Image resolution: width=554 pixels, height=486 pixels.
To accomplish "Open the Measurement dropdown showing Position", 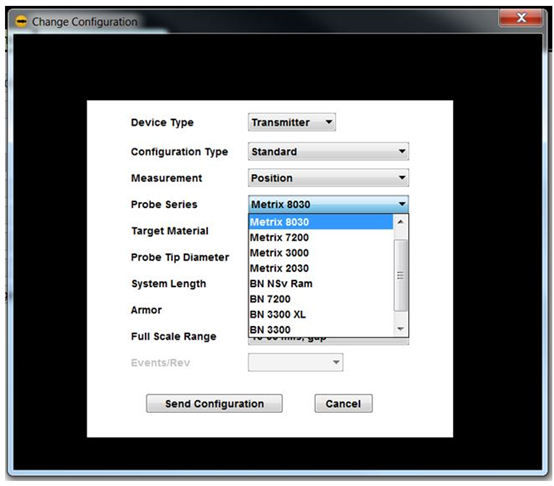I will 329,178.
